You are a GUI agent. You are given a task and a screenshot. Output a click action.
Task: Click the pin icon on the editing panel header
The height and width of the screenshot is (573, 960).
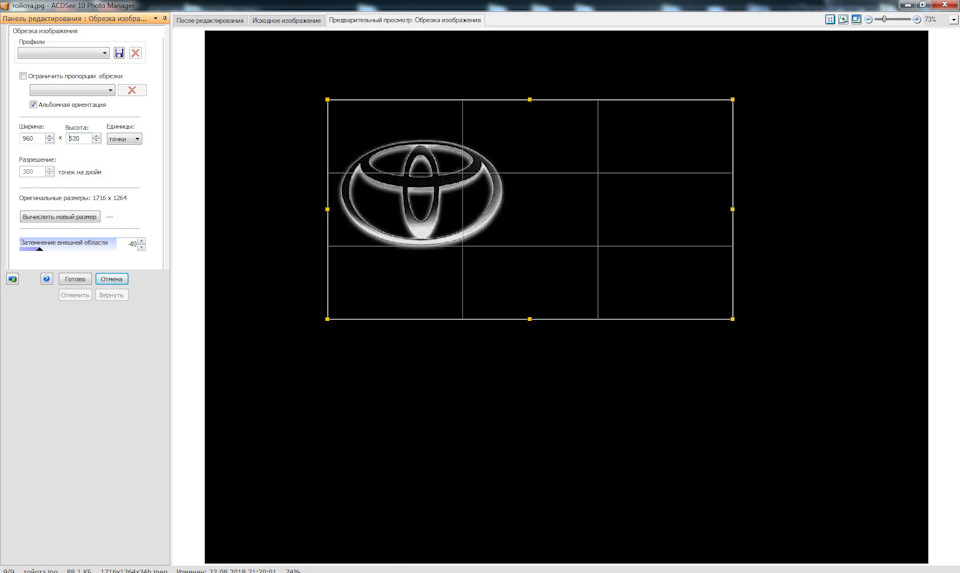click(165, 18)
